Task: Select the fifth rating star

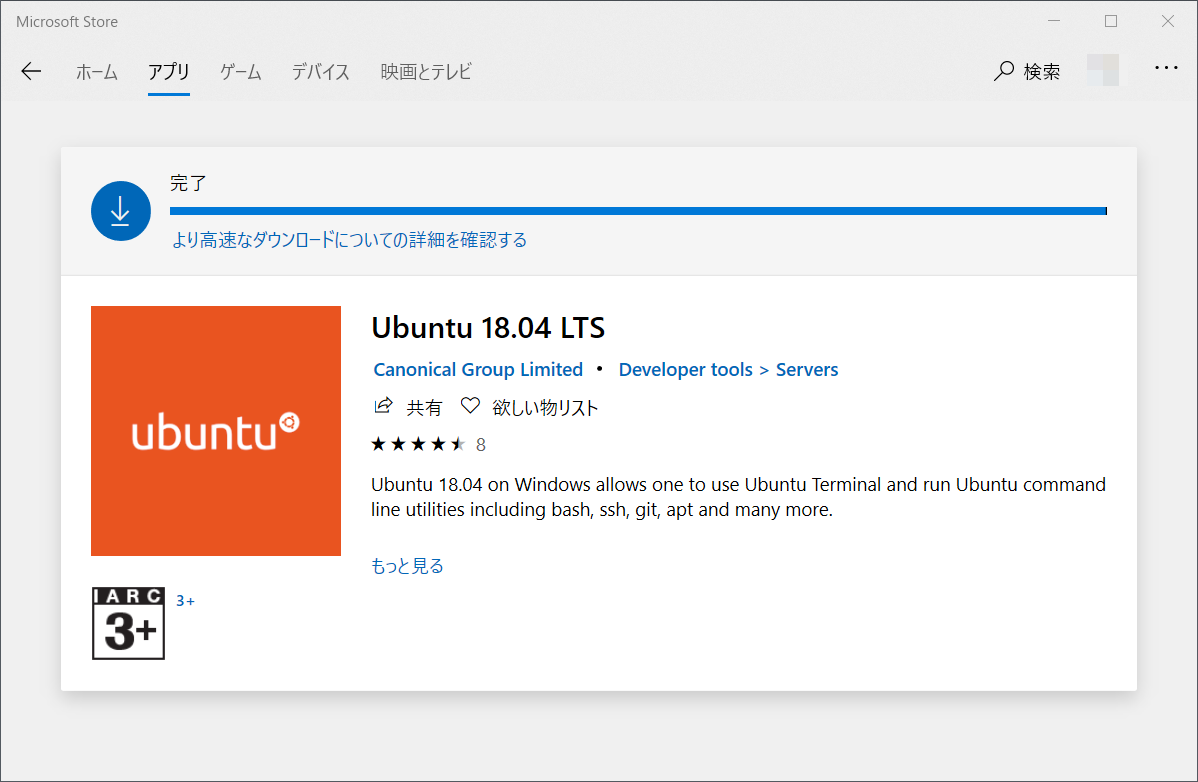Action: pos(458,443)
